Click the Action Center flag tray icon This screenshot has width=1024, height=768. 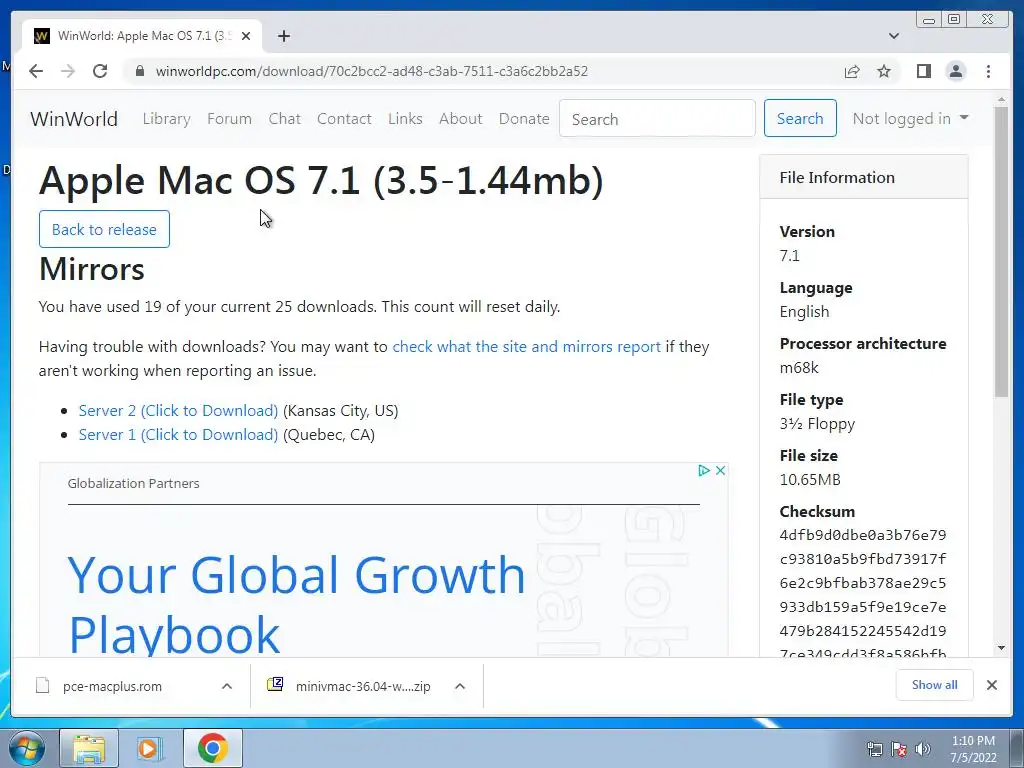[x=899, y=749]
